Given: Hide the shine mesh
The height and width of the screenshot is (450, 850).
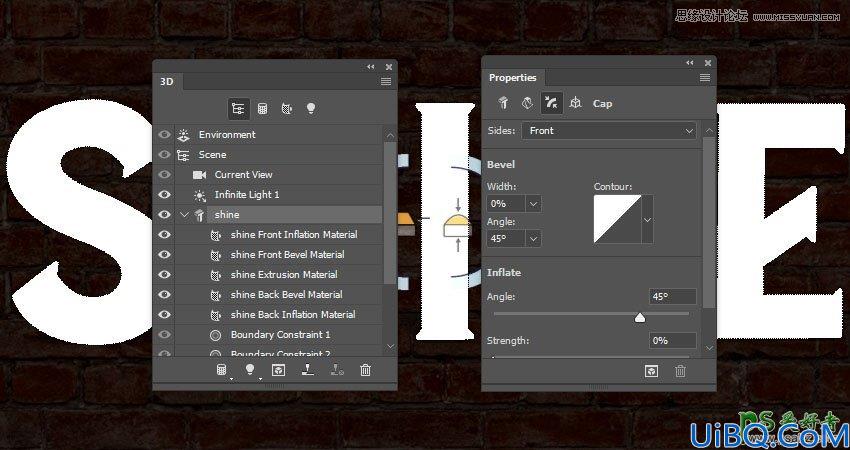Looking at the screenshot, I should pyautogui.click(x=164, y=215).
